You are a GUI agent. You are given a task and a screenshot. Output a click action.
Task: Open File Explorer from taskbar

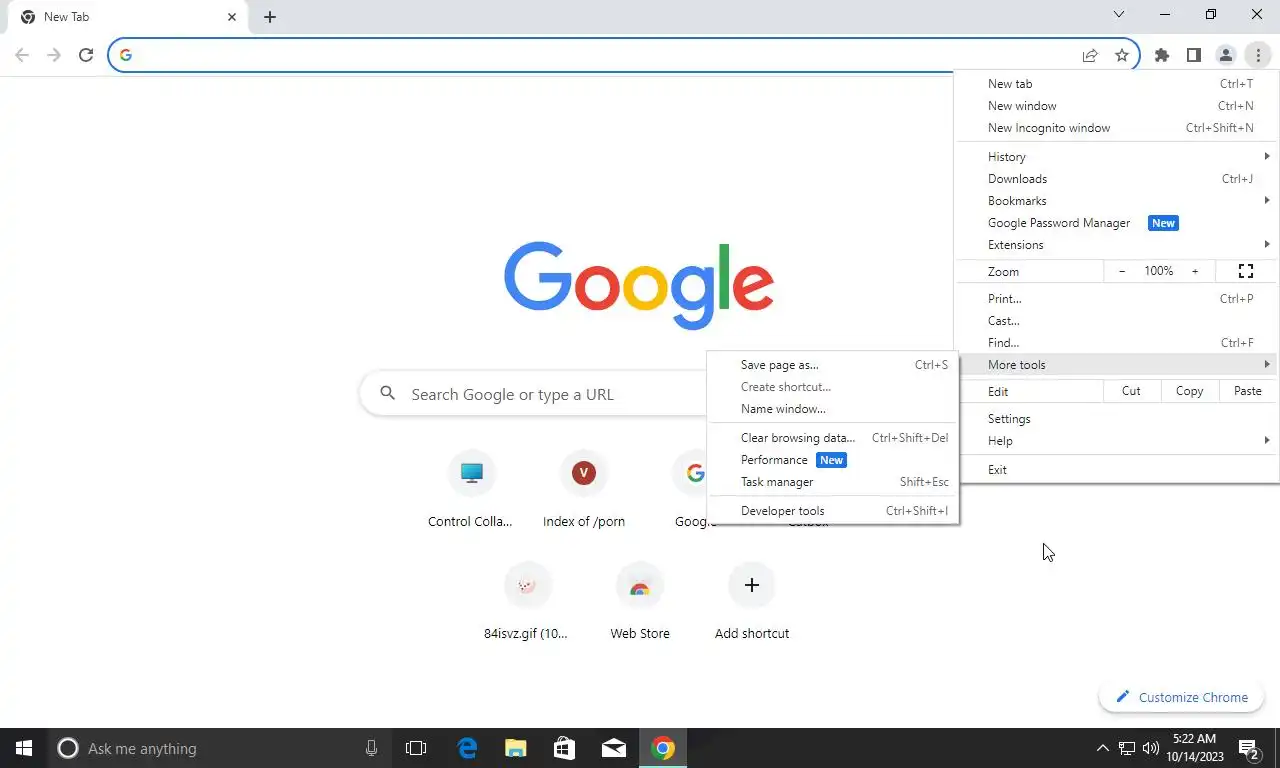(x=515, y=748)
